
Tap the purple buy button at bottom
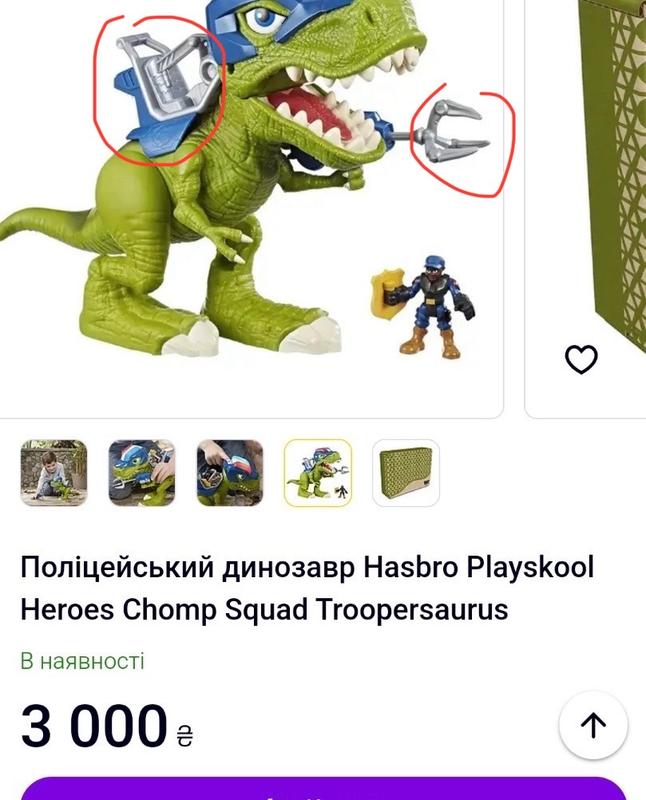click(323, 789)
